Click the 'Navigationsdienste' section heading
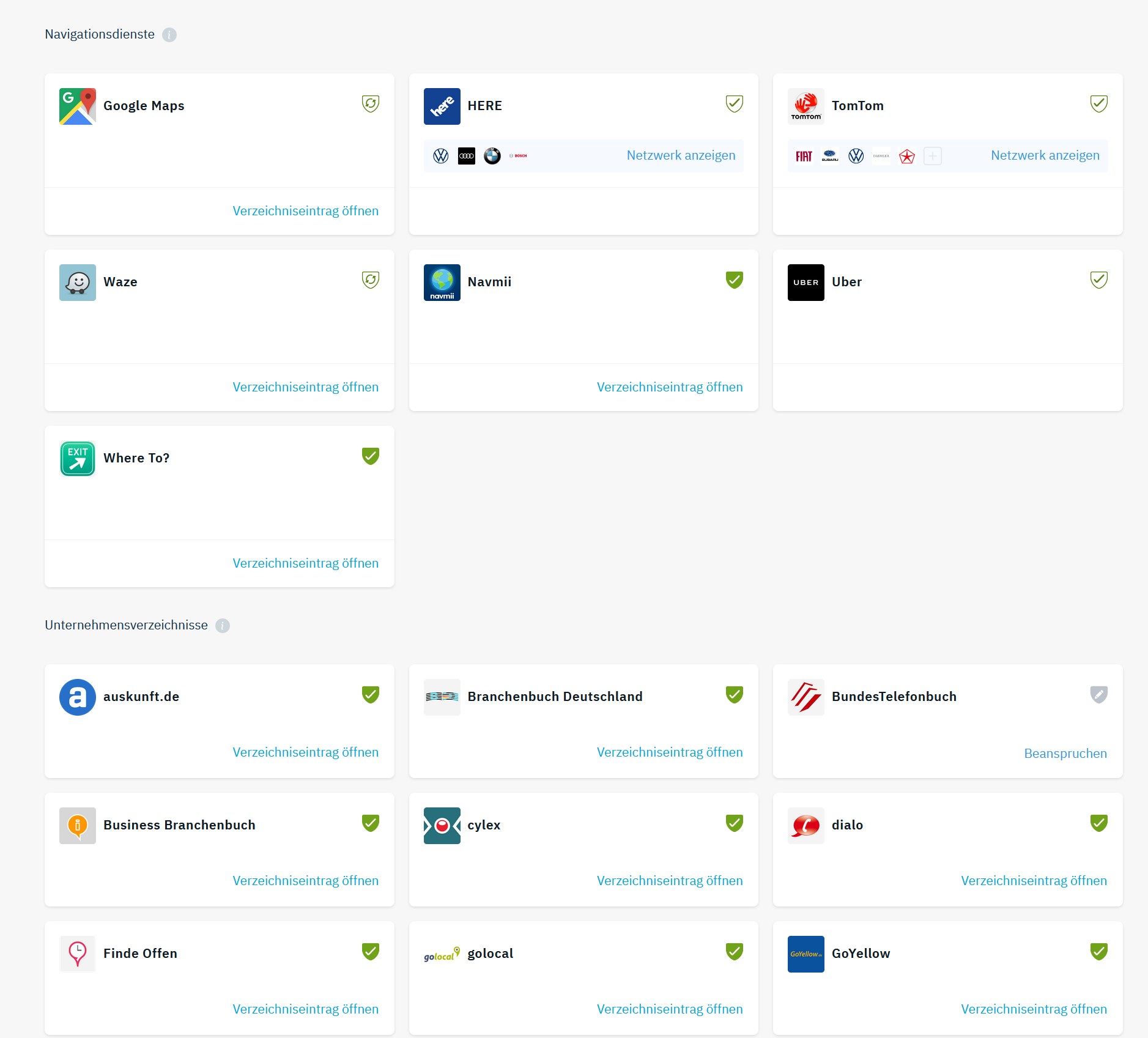 coord(100,34)
